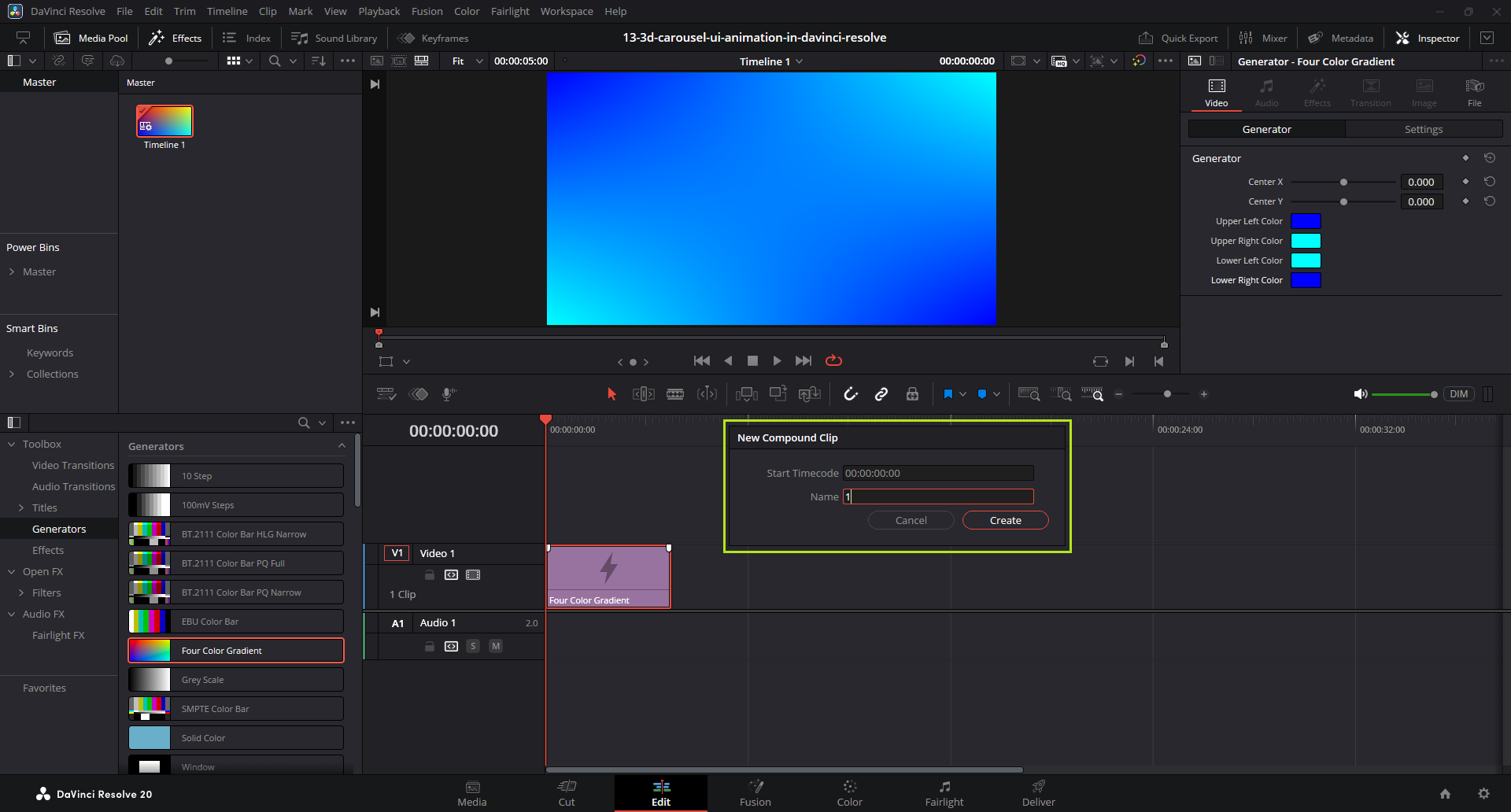Toggle timeline snapping magnet icon
Image resolution: width=1511 pixels, height=812 pixels.
pyautogui.click(x=851, y=394)
